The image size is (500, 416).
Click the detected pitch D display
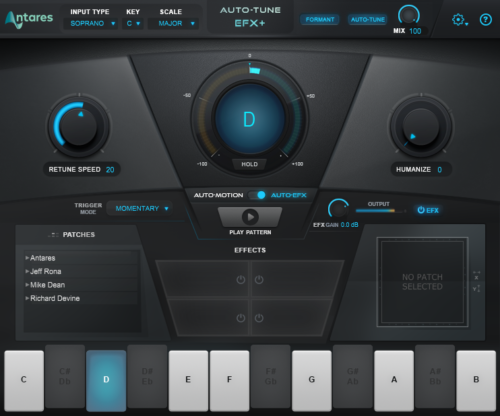250,119
